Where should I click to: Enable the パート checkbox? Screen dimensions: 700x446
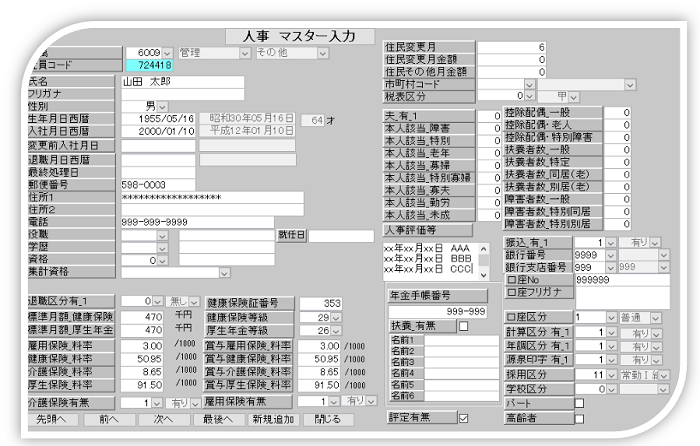tap(578, 403)
